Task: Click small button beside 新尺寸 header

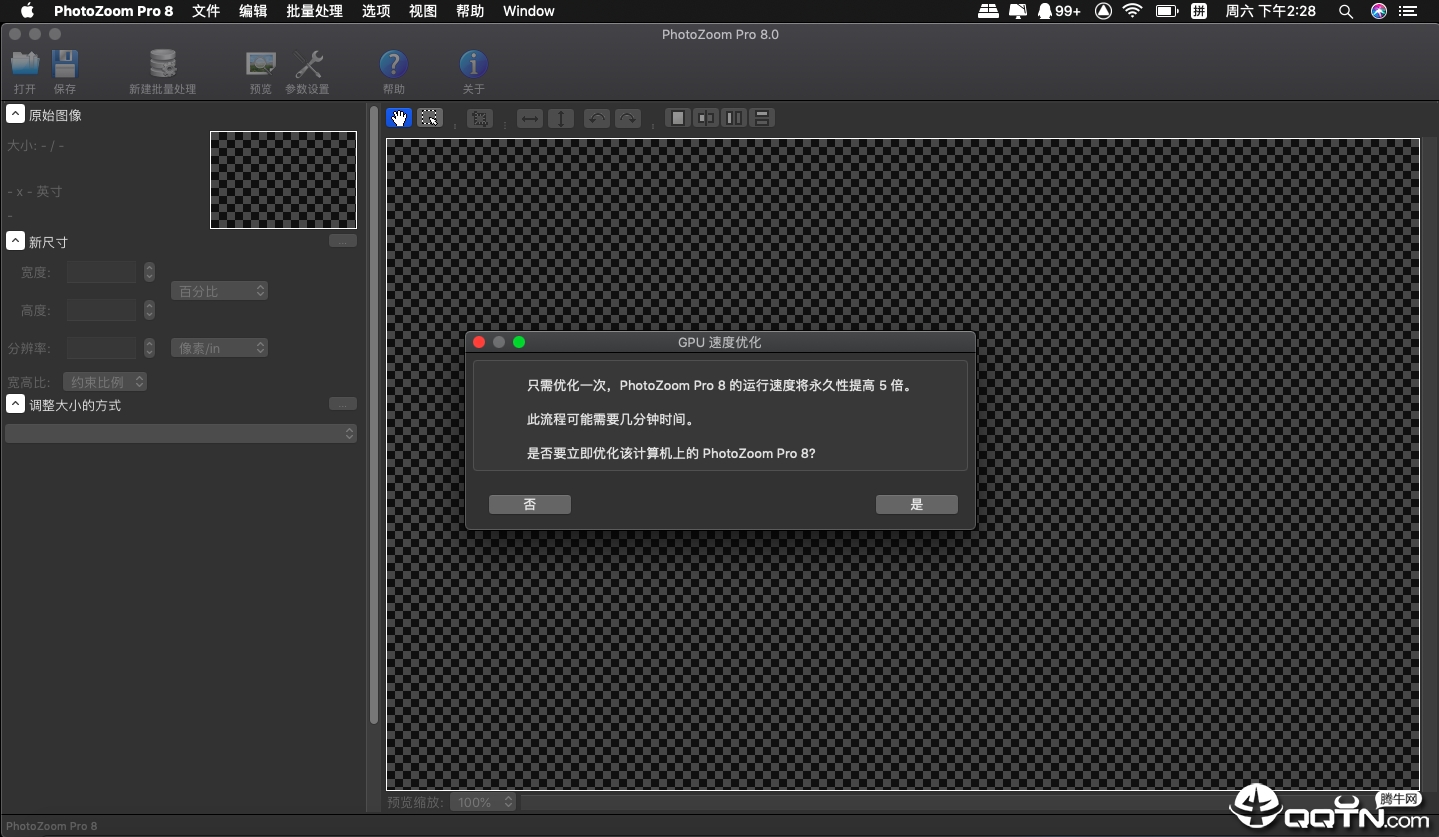Action: (343, 241)
